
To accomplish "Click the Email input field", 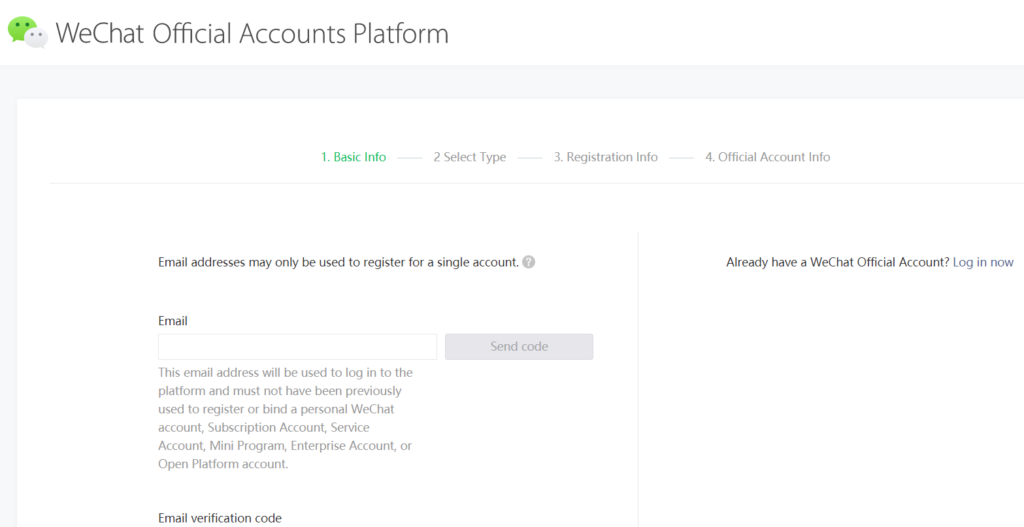I will [x=297, y=347].
